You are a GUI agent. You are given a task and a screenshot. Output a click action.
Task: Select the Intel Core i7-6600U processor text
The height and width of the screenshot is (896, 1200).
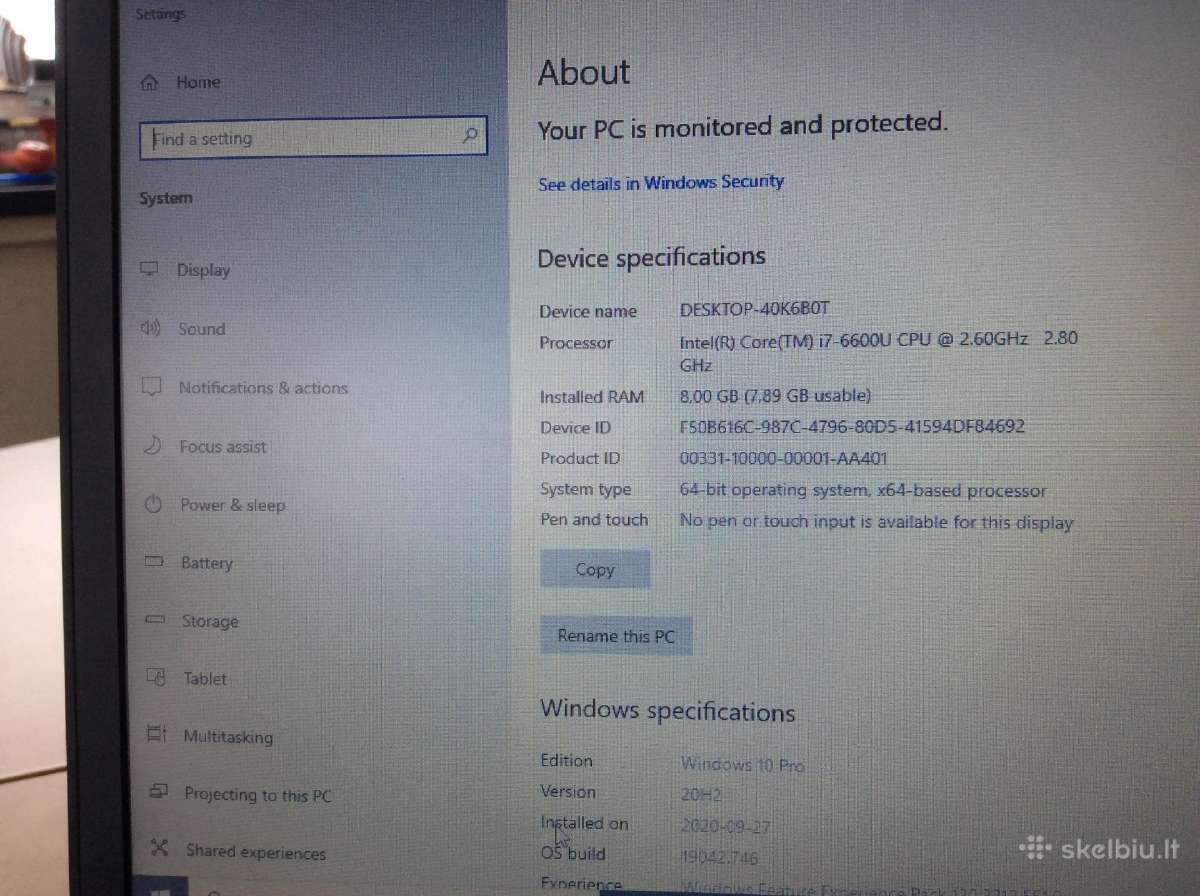(879, 351)
